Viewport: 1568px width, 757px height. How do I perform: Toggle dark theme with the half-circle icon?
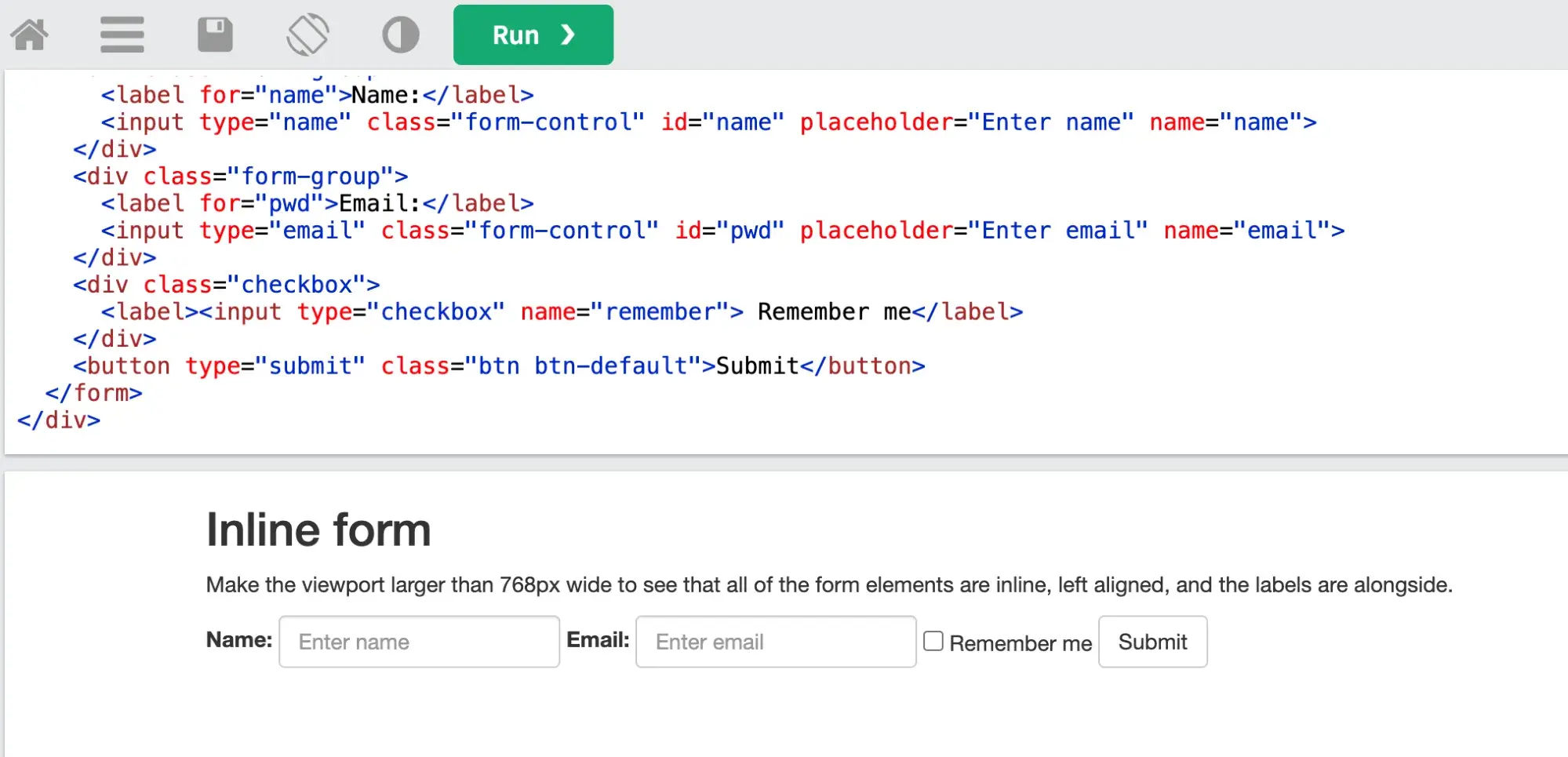click(x=400, y=35)
